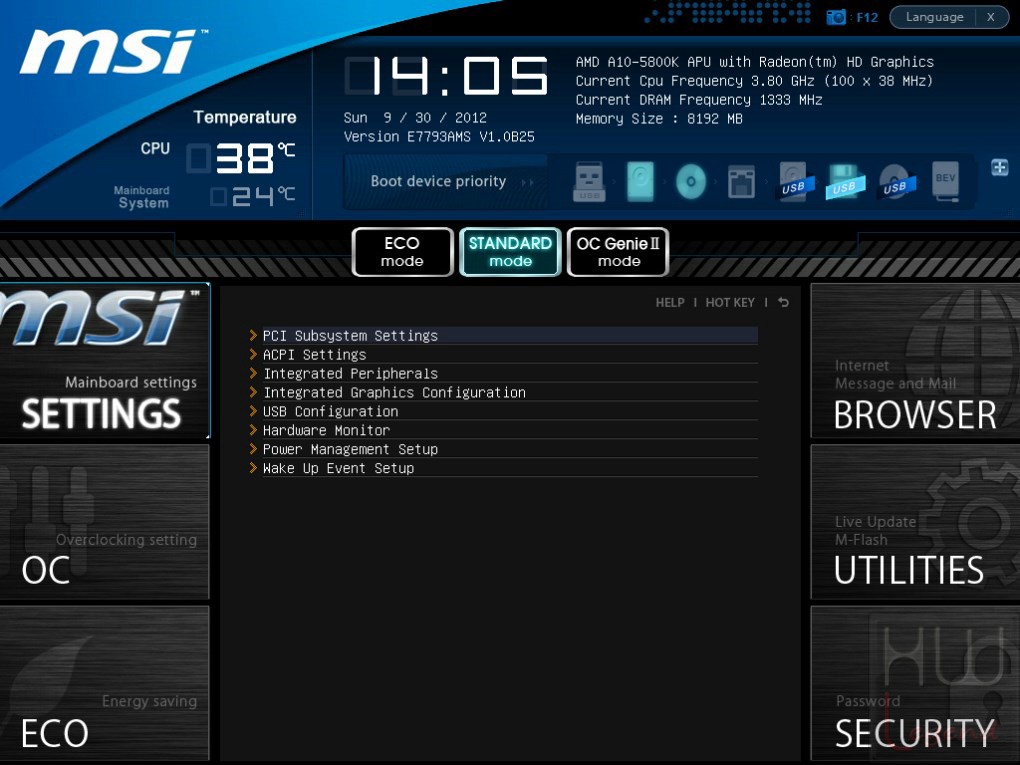Click the System temperature 24°C reading
The height and width of the screenshot is (765, 1020).
(254, 196)
